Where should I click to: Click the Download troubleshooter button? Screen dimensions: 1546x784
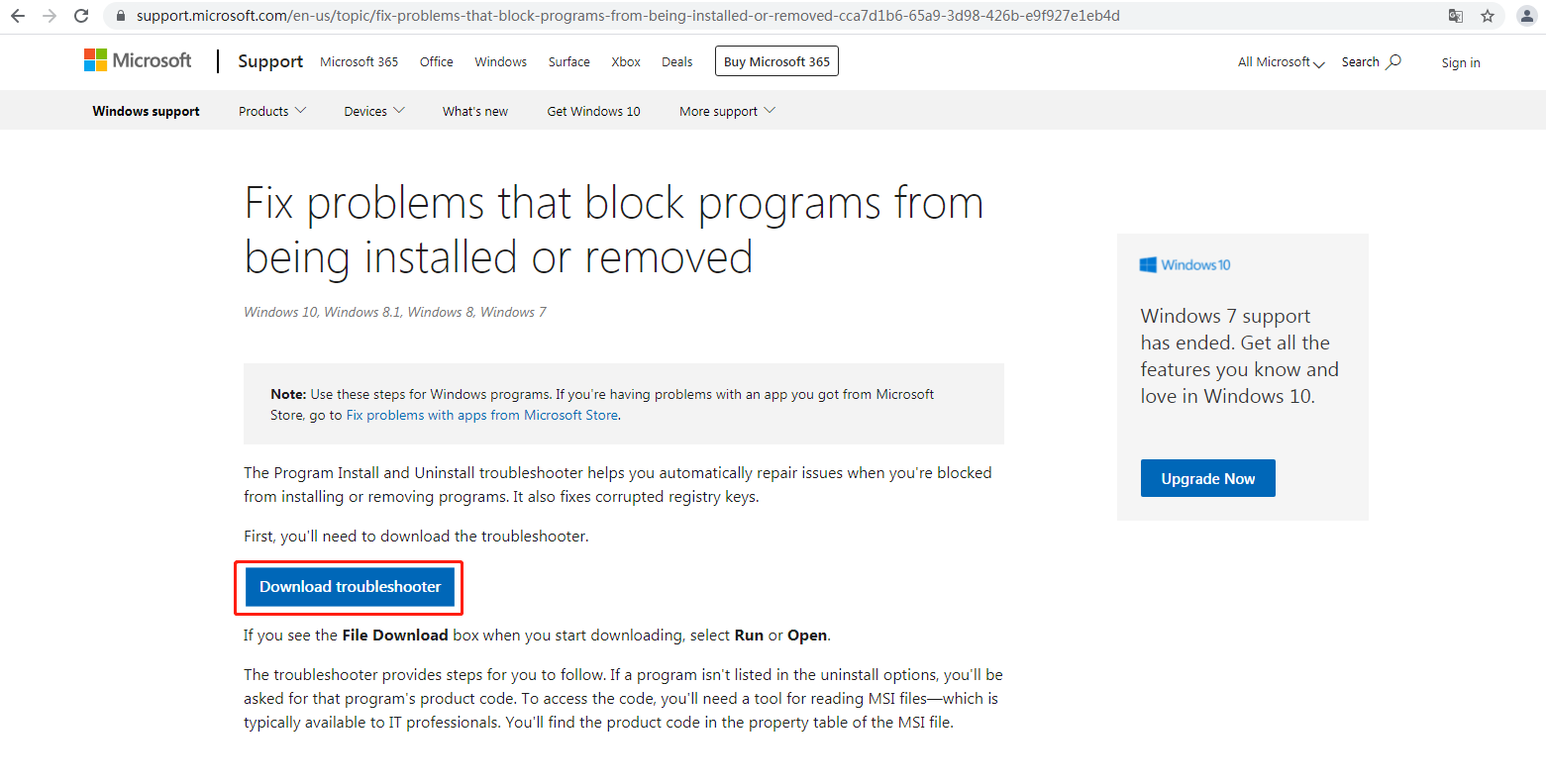click(350, 587)
